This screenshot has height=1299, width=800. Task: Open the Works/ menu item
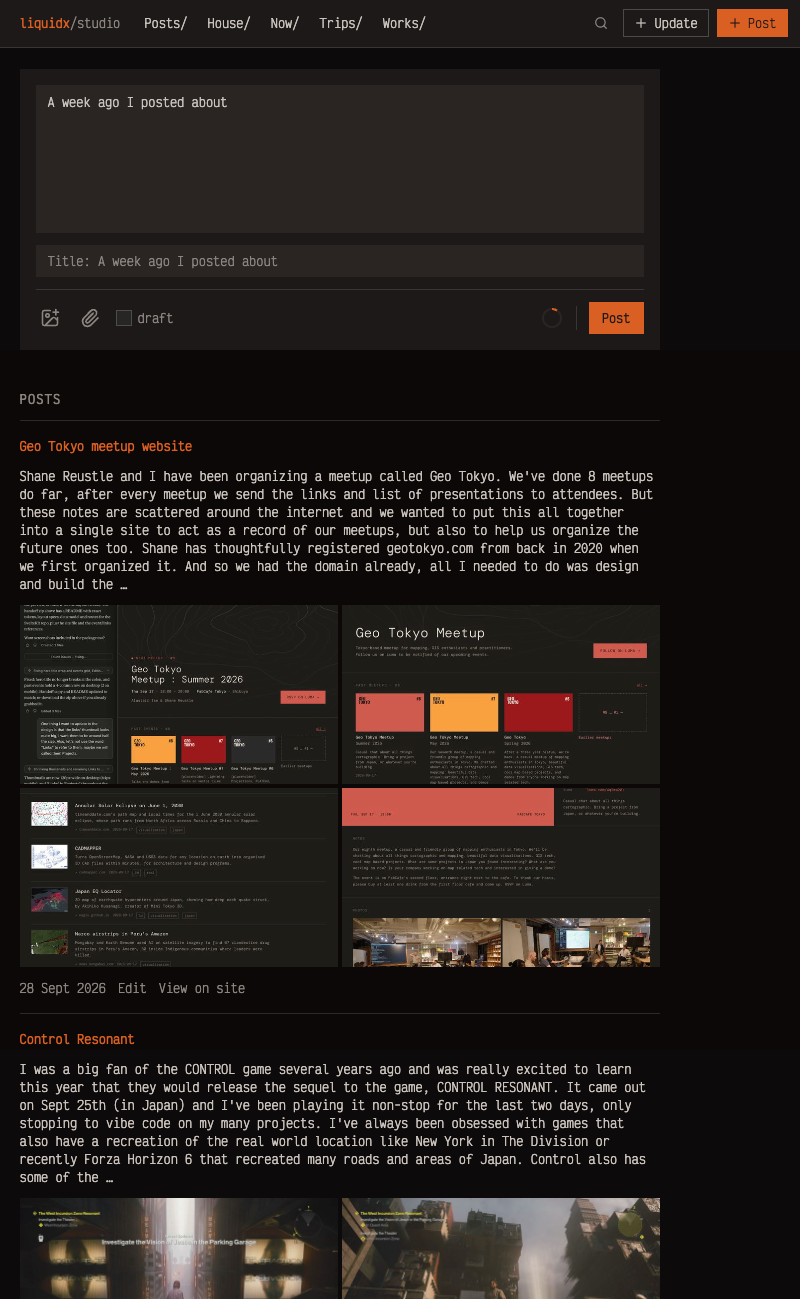[403, 23]
